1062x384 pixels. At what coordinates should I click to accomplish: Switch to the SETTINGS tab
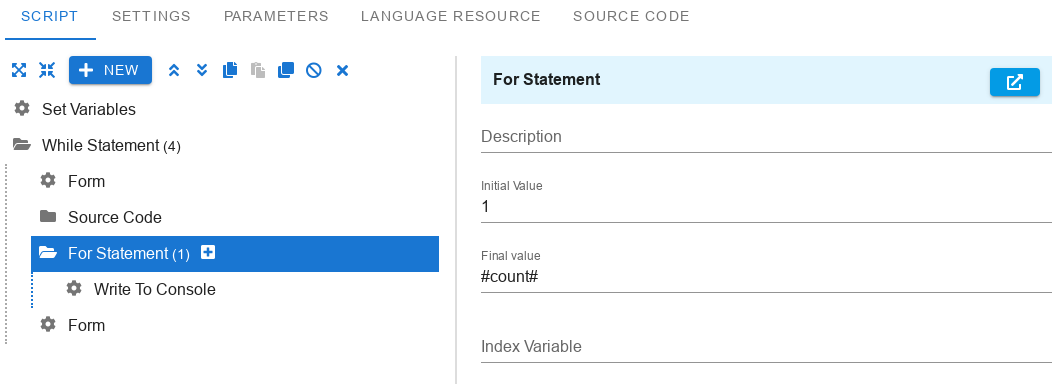pos(151,16)
